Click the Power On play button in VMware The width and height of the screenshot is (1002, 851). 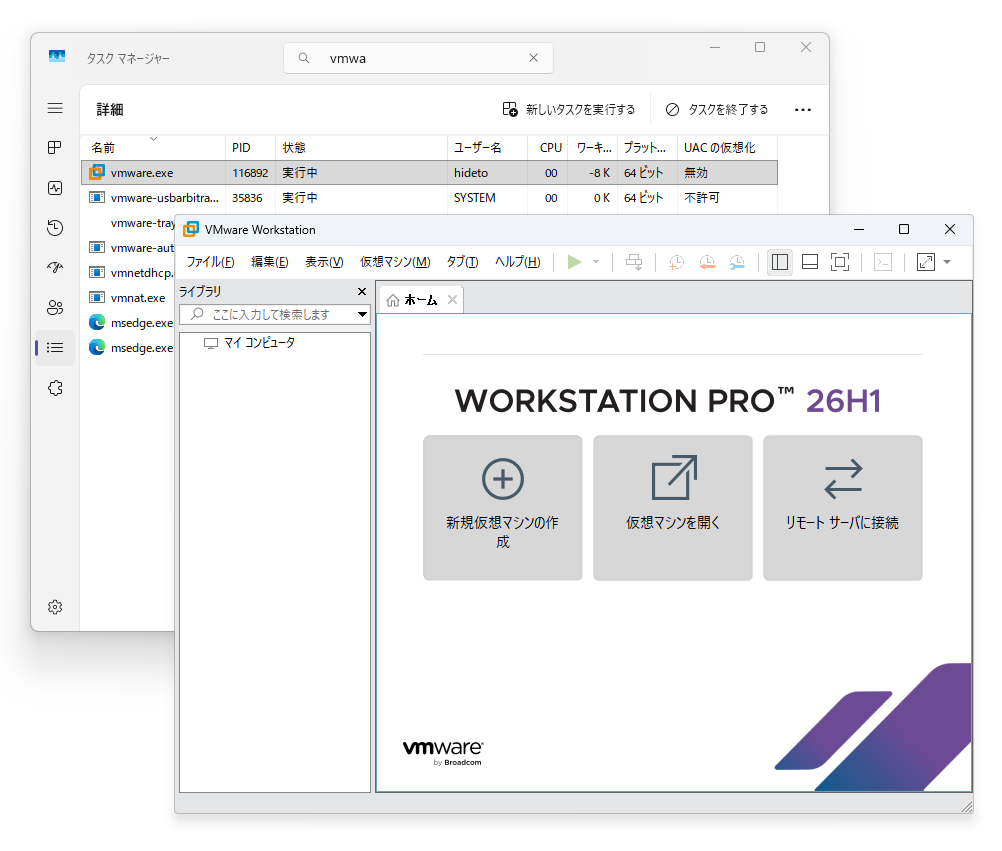tap(574, 262)
